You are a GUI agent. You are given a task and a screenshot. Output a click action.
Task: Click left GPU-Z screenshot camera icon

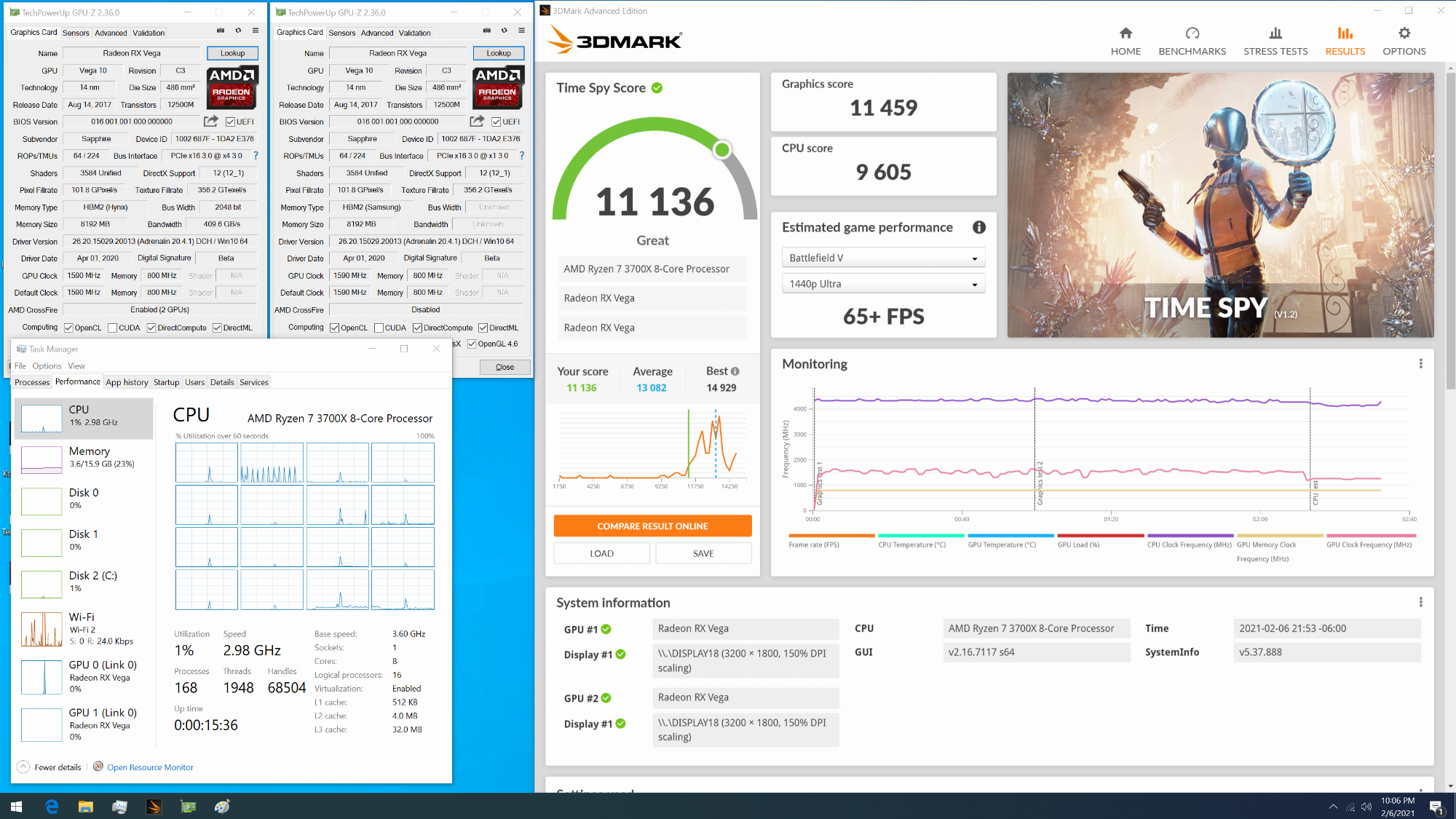tap(220, 31)
